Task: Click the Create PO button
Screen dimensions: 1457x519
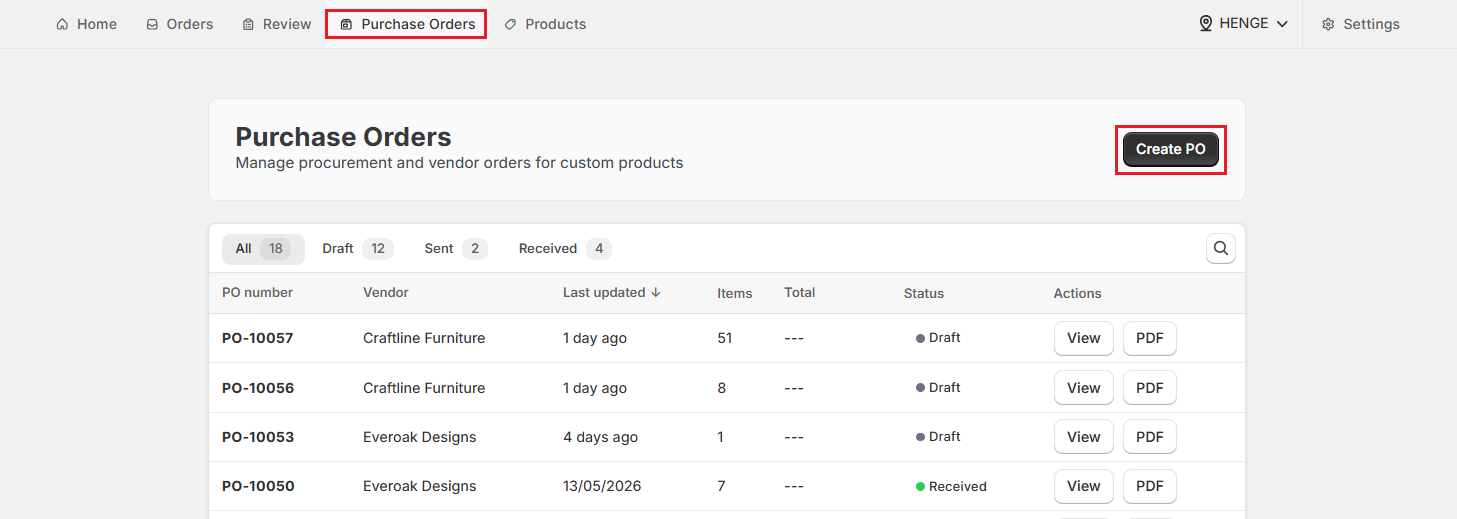Action: (1170, 149)
